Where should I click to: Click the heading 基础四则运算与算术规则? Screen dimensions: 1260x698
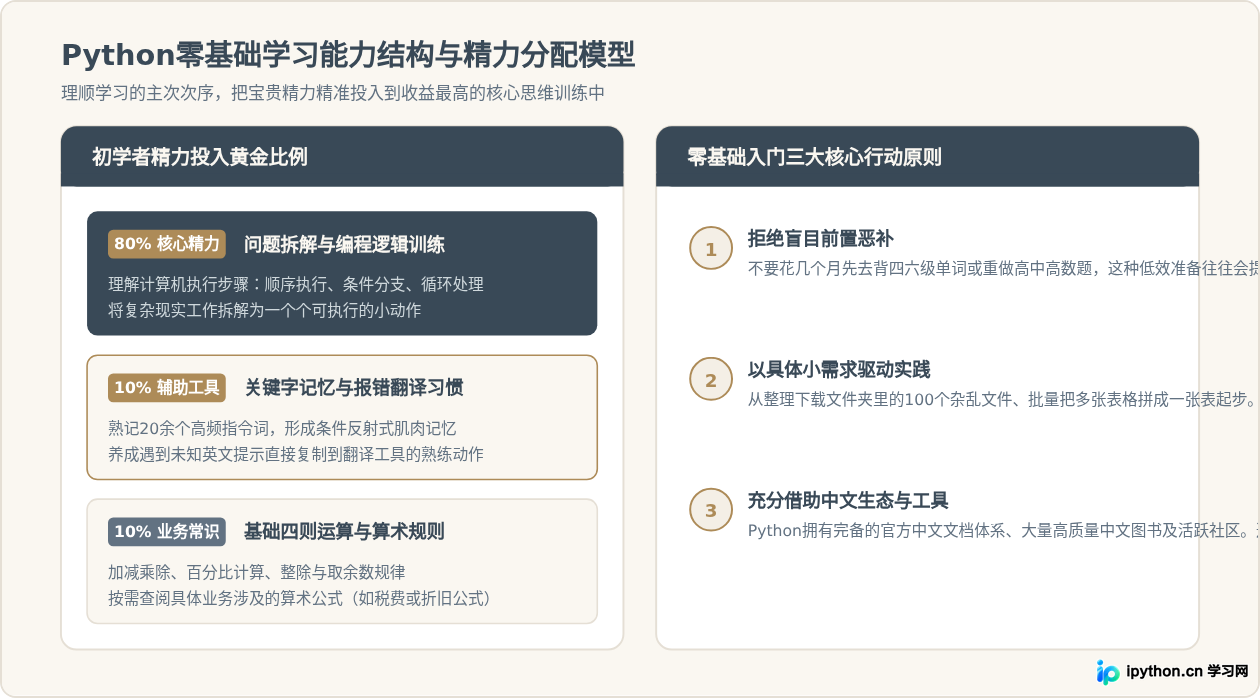tap(344, 532)
